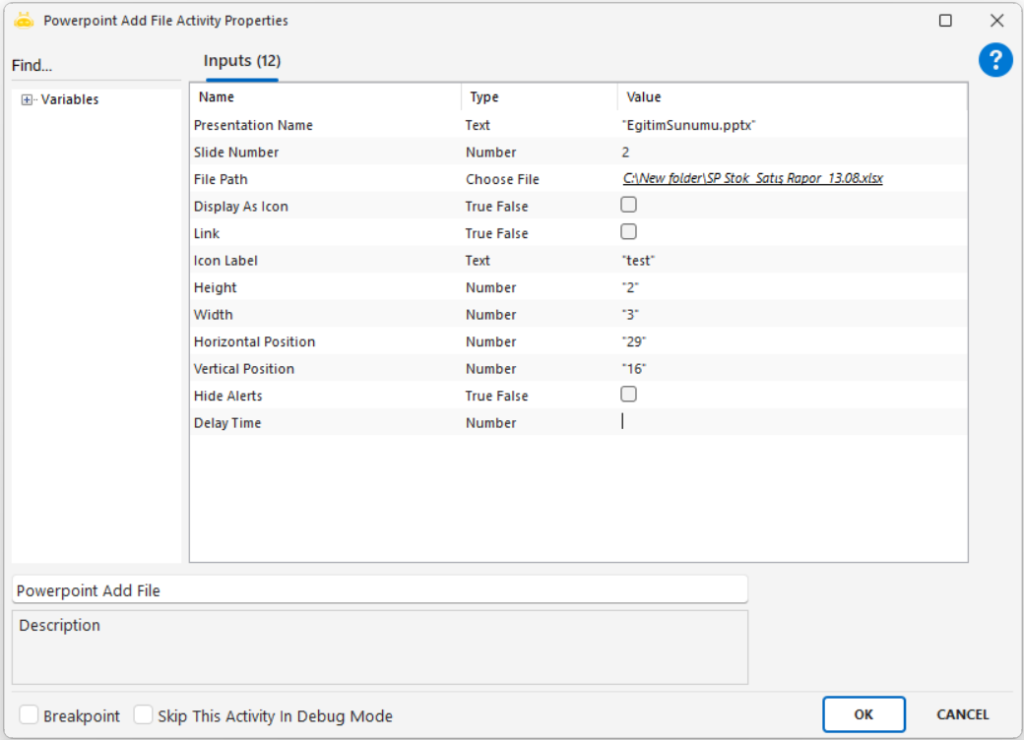The width and height of the screenshot is (1024, 740).
Task: Click the Description text area
Action: pos(379,647)
